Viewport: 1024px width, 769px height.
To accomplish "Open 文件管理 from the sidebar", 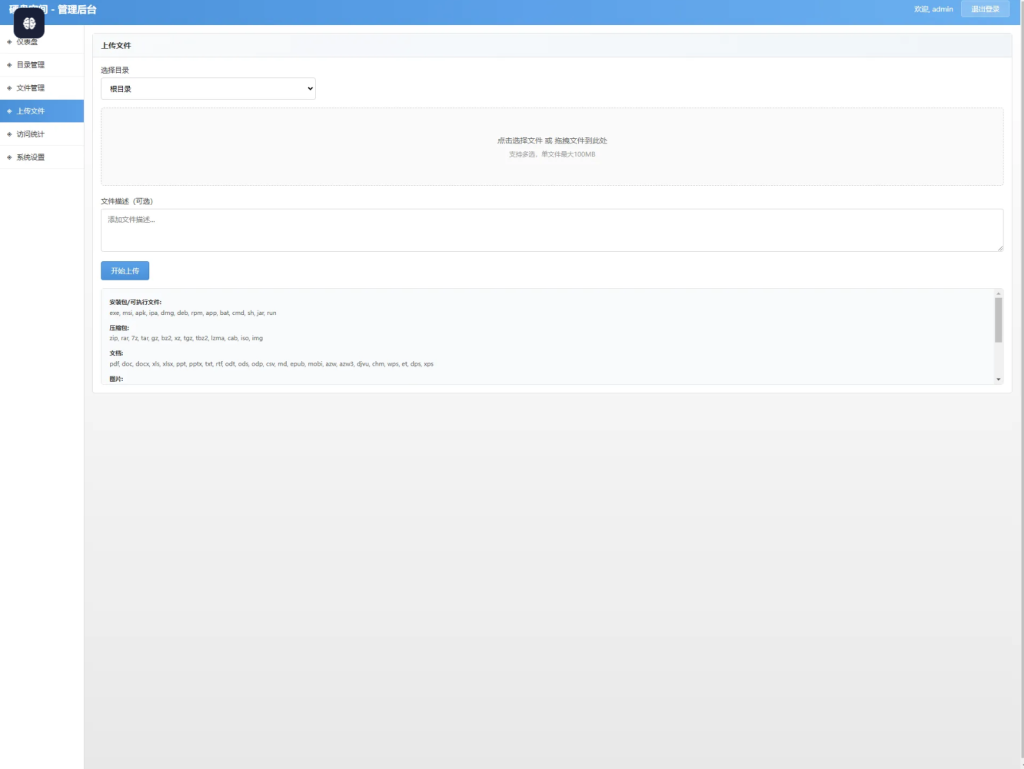I will [x=31, y=88].
